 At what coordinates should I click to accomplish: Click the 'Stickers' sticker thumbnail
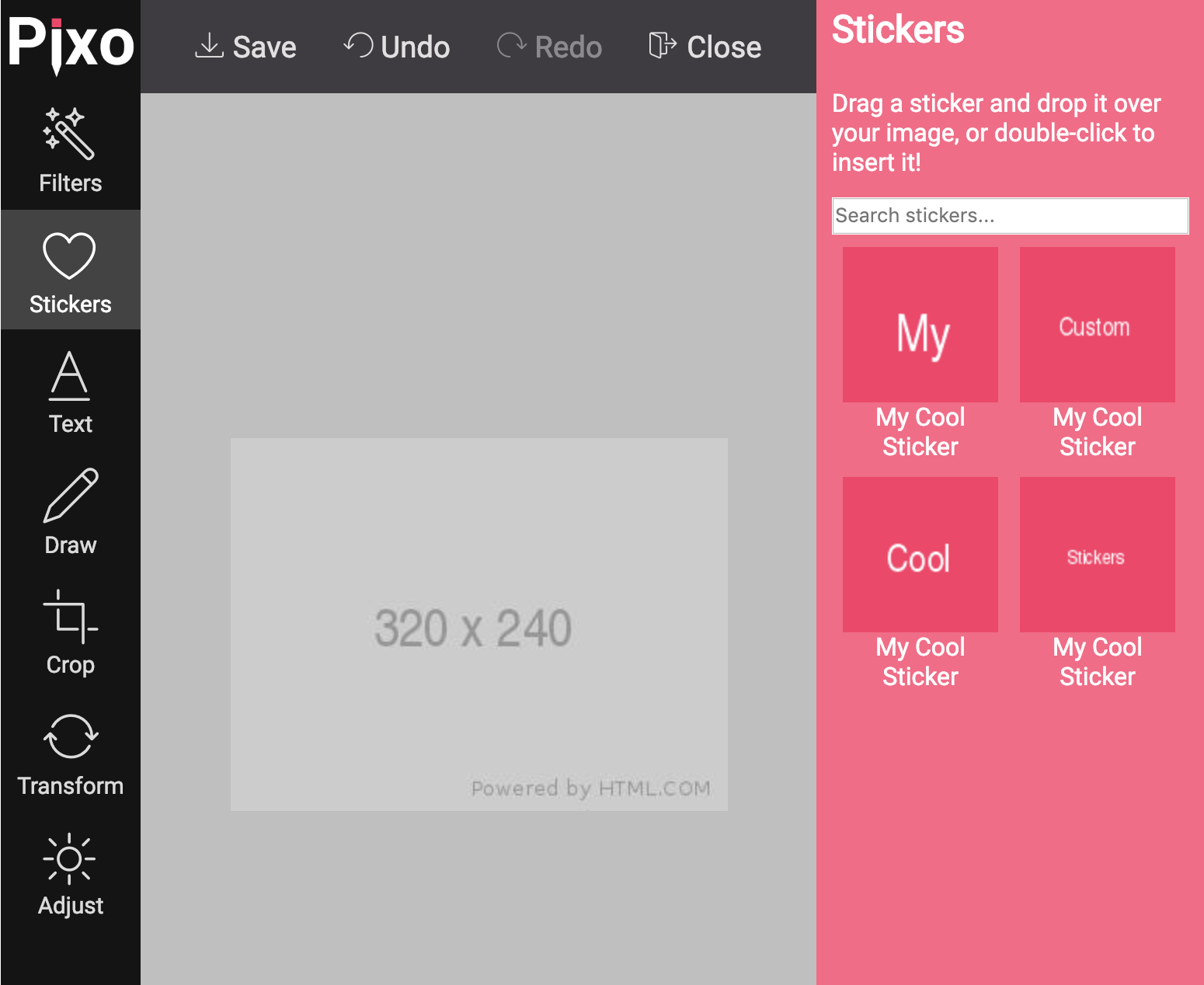click(x=1096, y=554)
